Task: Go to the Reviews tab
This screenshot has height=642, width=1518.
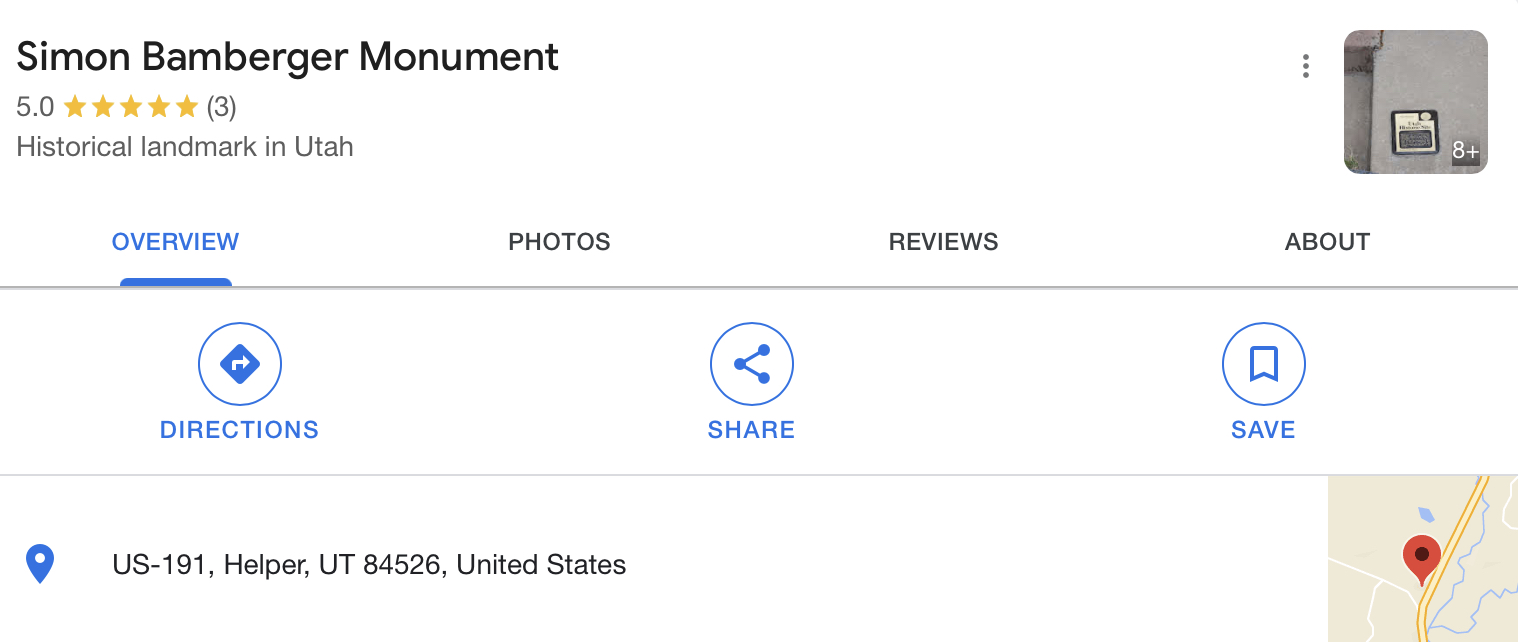Action: coord(943,242)
